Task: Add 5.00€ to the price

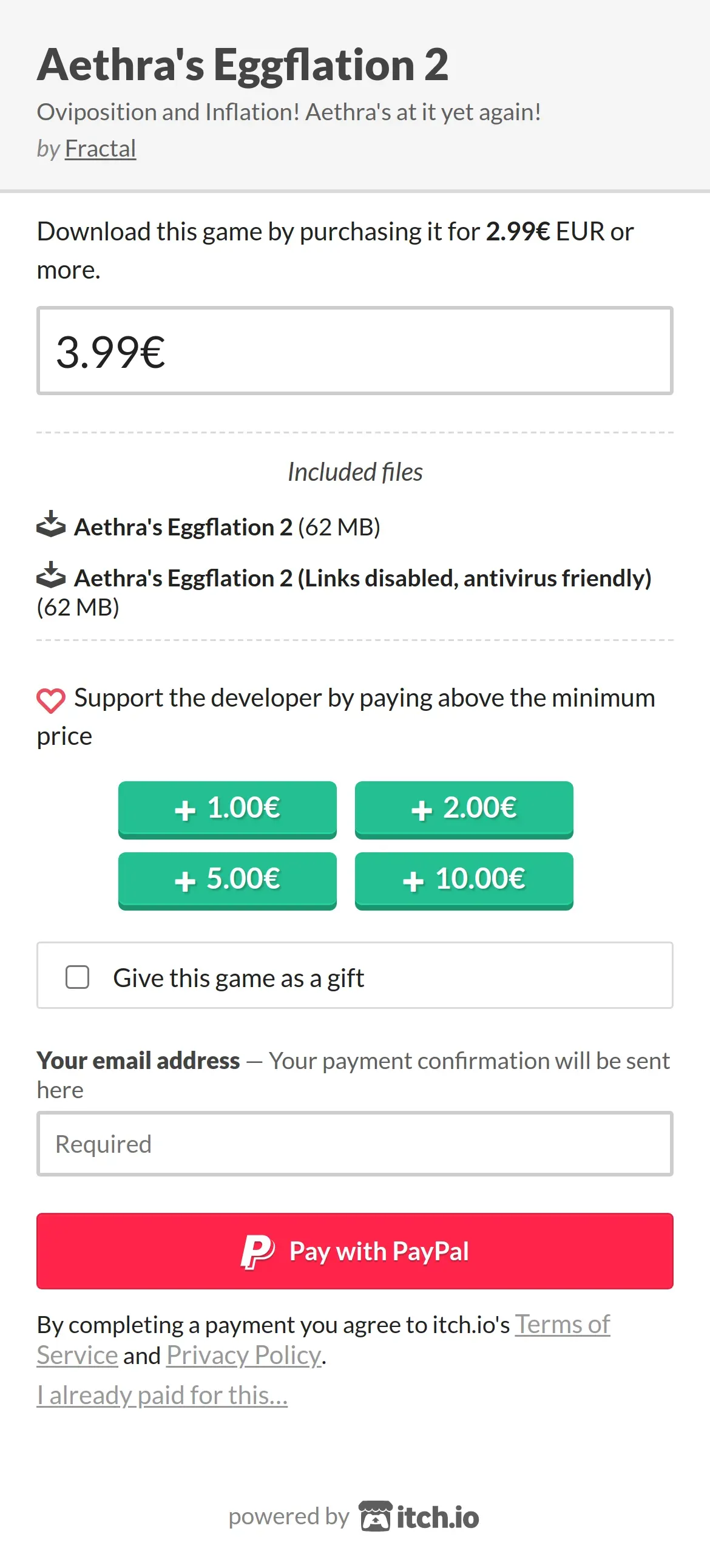Action: click(x=227, y=880)
